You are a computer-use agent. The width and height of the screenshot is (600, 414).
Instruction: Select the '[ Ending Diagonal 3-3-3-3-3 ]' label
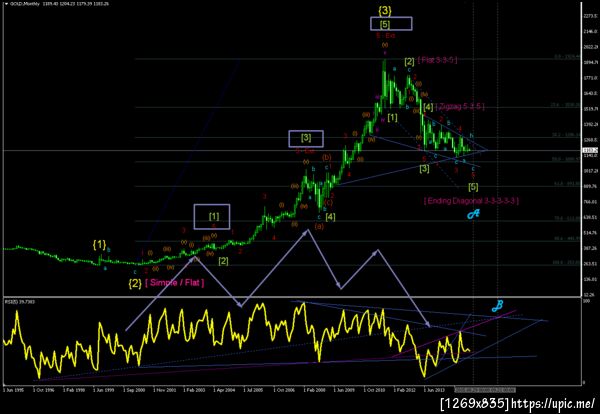pos(471,201)
